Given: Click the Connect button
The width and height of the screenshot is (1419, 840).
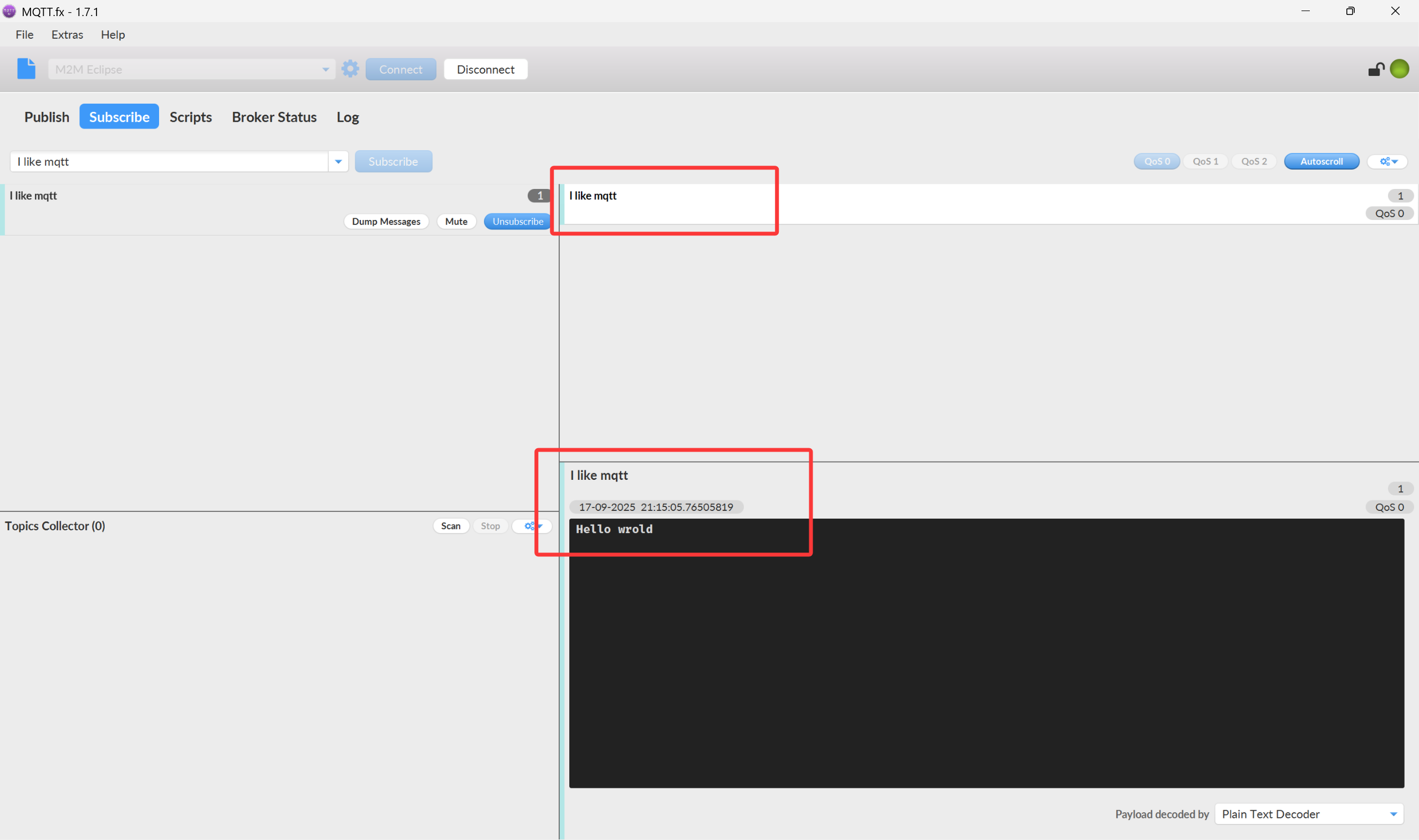Looking at the screenshot, I should (401, 69).
